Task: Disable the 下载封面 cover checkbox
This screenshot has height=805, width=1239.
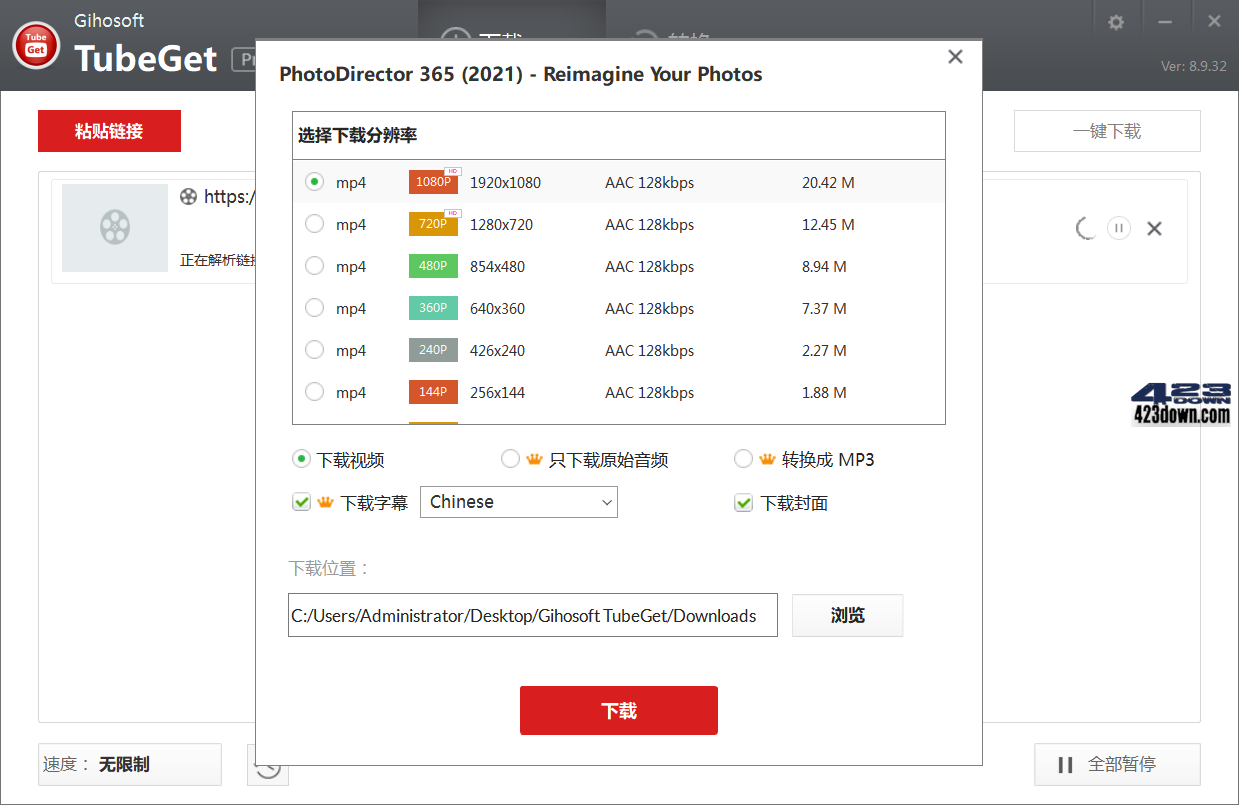Action: tap(743, 502)
